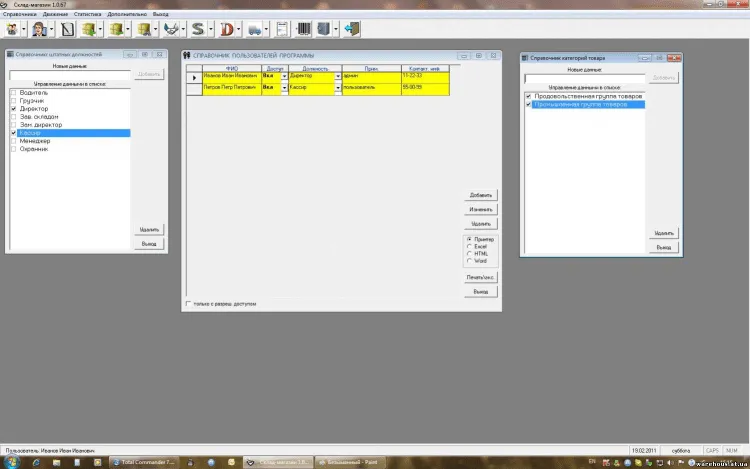The height and width of the screenshot is (469, 750).
Task: Focus new data field in categories window
Action: coord(585,78)
